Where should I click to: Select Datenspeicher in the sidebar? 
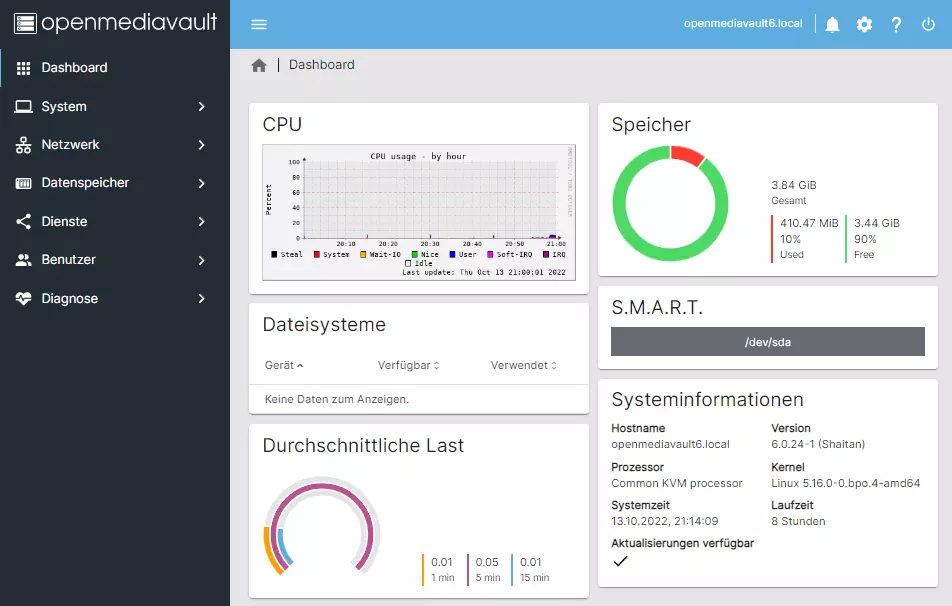coord(85,182)
